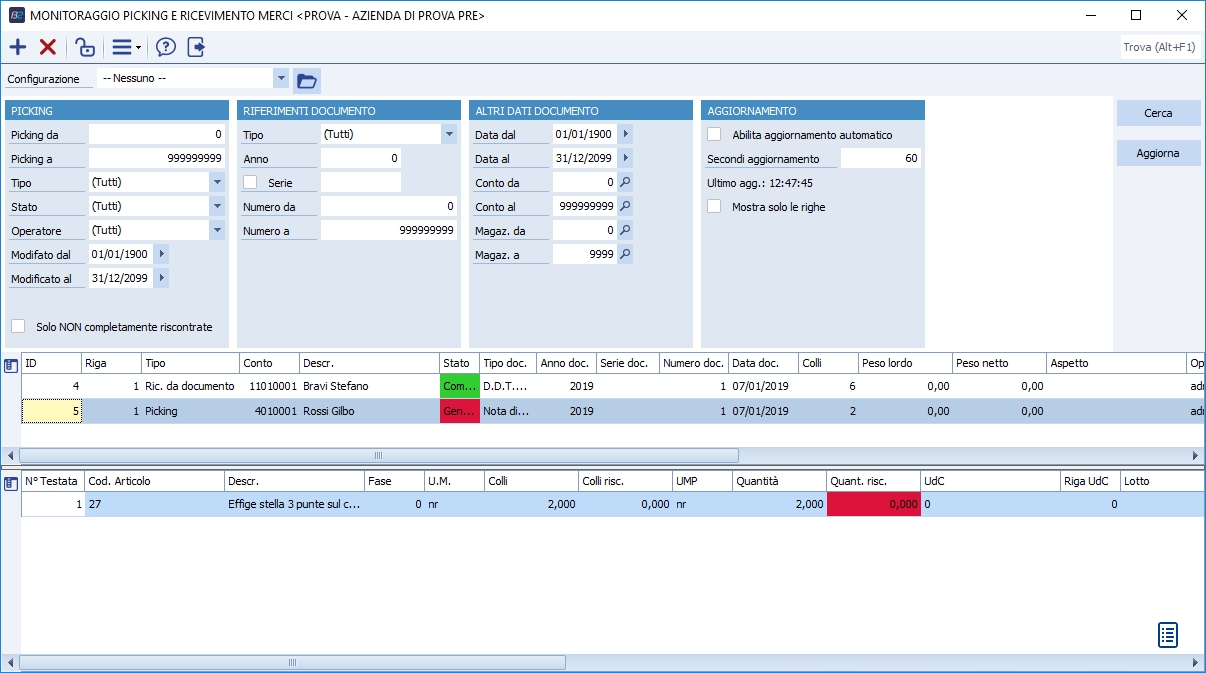
Task: Open configuration folder icon
Action: (306, 80)
